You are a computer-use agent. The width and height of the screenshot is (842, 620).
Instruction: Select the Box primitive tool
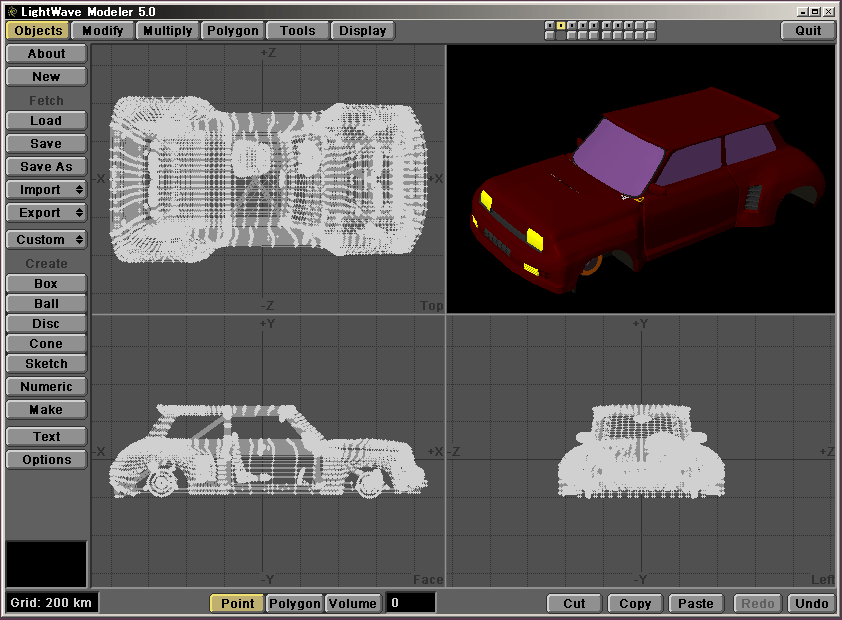46,284
